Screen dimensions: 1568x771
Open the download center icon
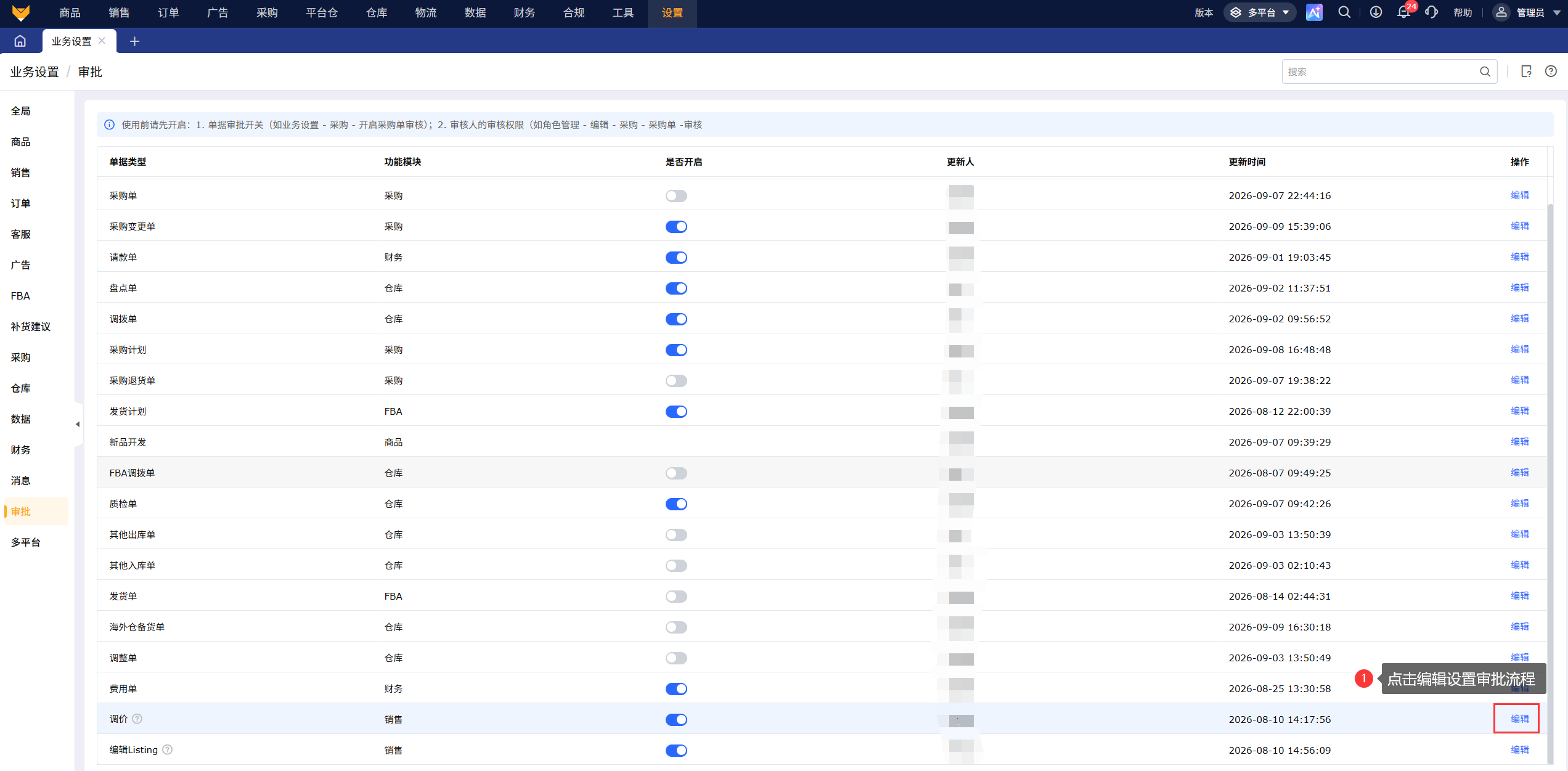pos(1376,12)
